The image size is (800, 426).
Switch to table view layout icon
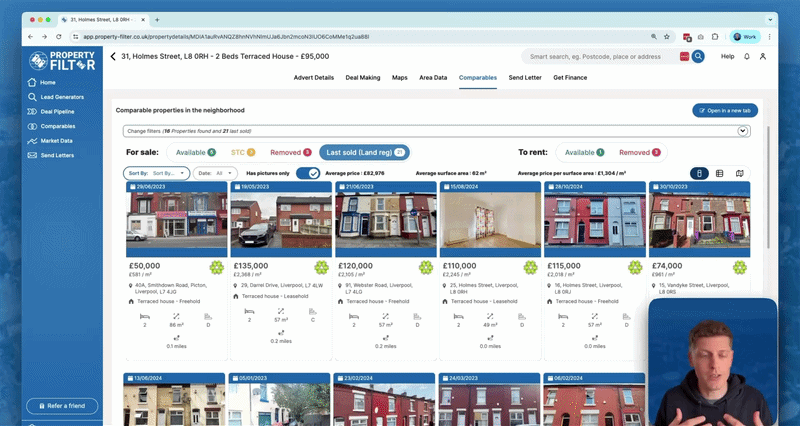719,173
